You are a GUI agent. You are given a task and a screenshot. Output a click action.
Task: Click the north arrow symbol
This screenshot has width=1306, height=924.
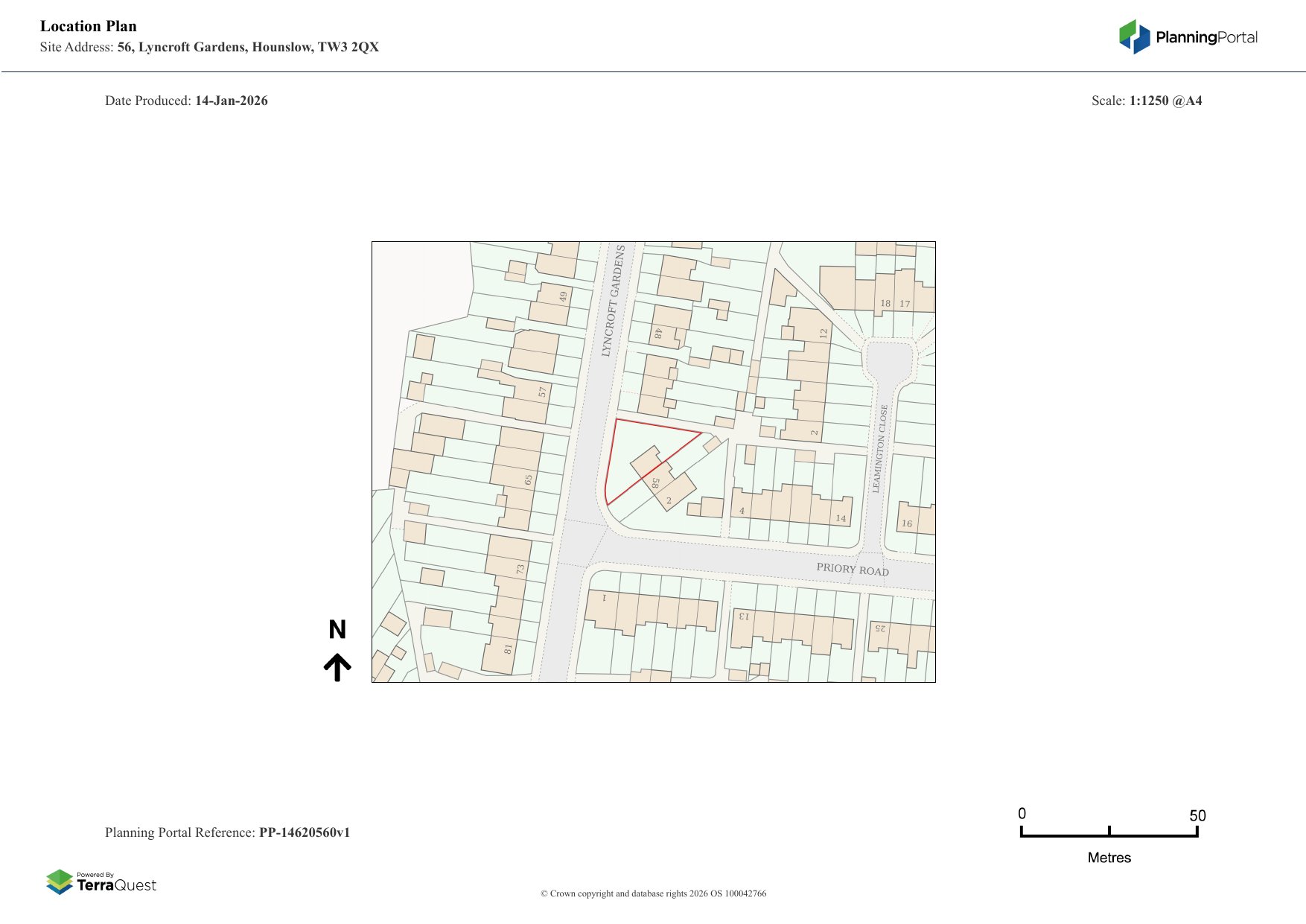(x=337, y=667)
